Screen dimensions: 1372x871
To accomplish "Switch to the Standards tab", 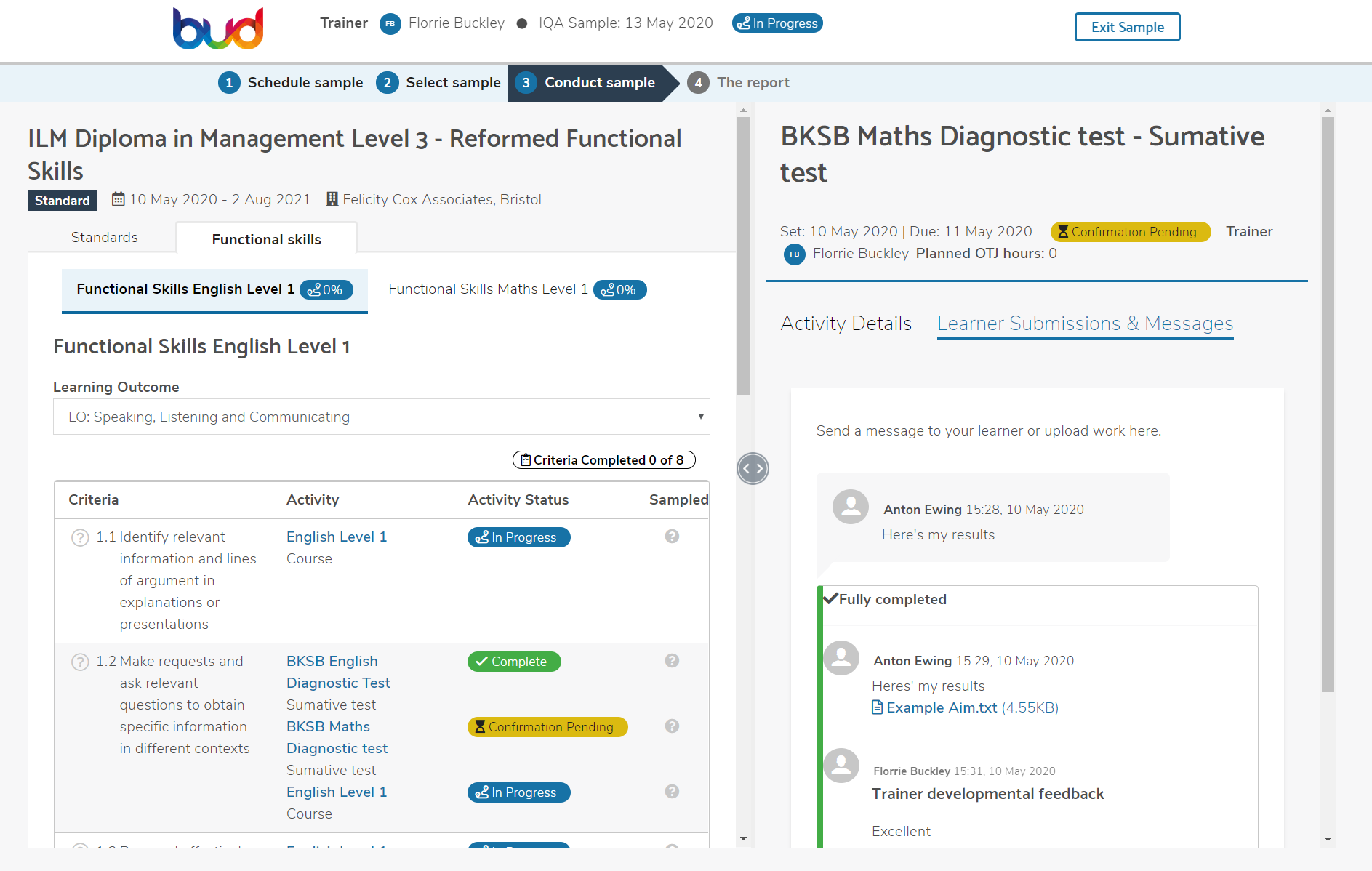I will coord(104,238).
